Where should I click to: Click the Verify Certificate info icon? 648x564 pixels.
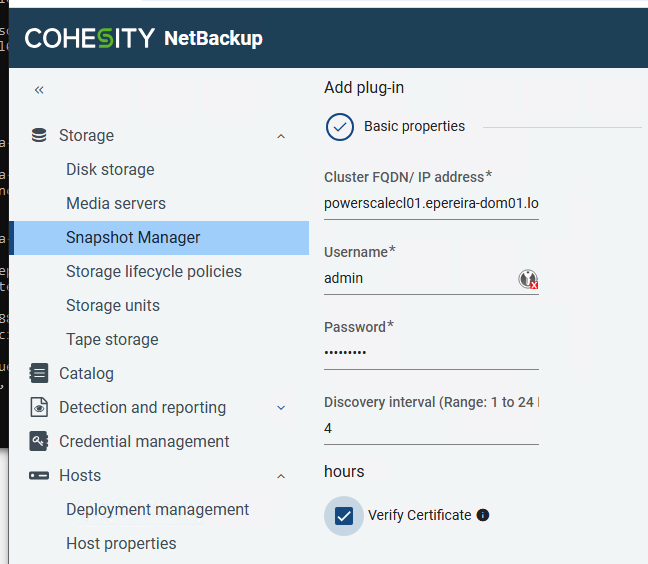tap(483, 515)
